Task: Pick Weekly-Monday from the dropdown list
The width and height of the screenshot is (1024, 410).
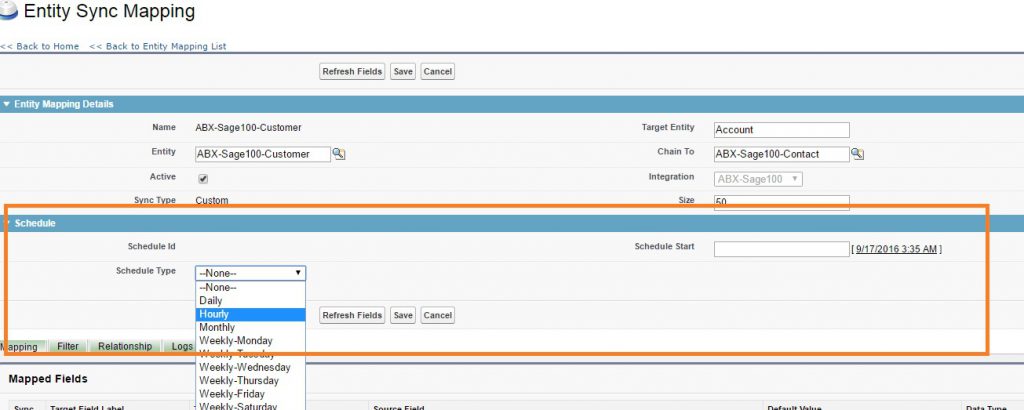Action: pyautogui.click(x=250, y=341)
